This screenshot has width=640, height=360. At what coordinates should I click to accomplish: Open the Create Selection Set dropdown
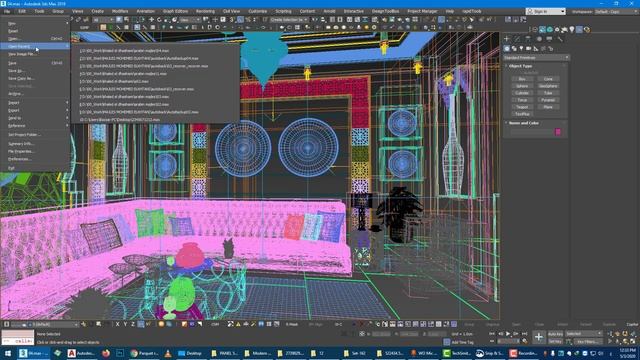point(289,20)
